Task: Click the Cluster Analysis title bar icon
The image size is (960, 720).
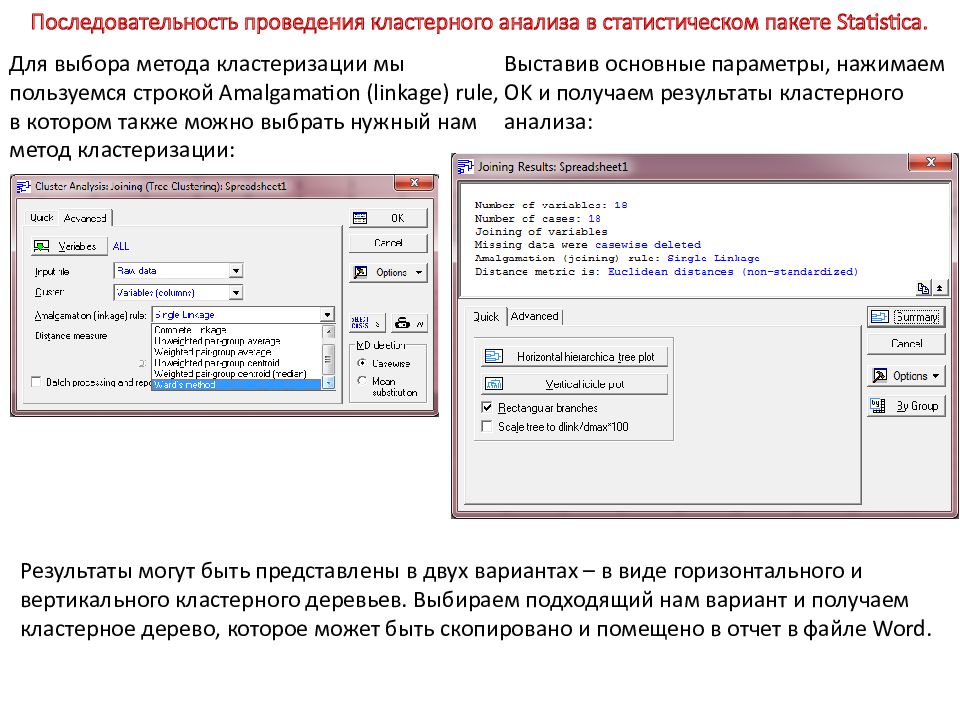Action: point(23,186)
